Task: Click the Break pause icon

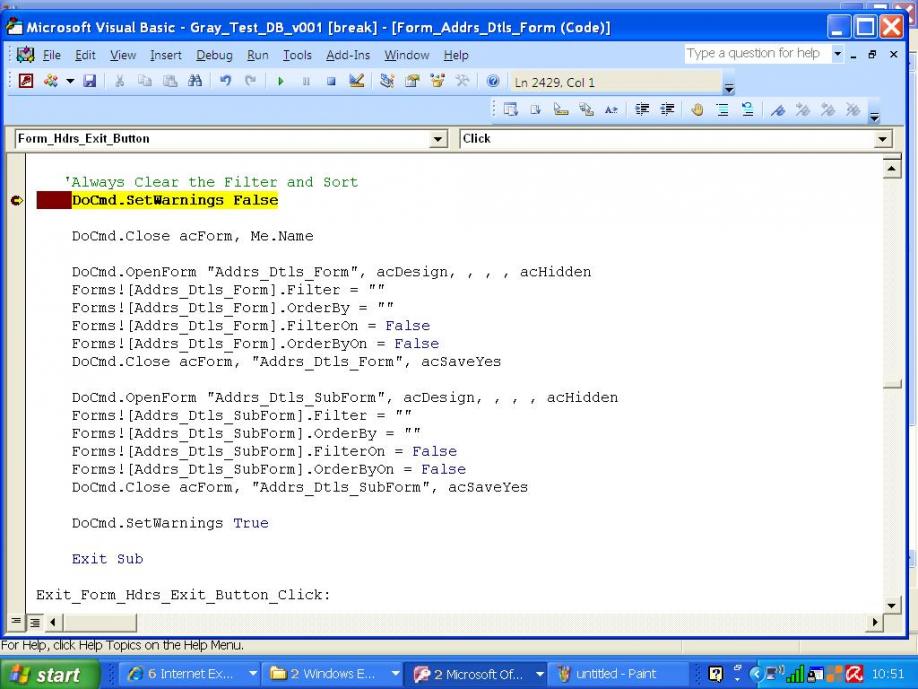Action: (x=306, y=81)
